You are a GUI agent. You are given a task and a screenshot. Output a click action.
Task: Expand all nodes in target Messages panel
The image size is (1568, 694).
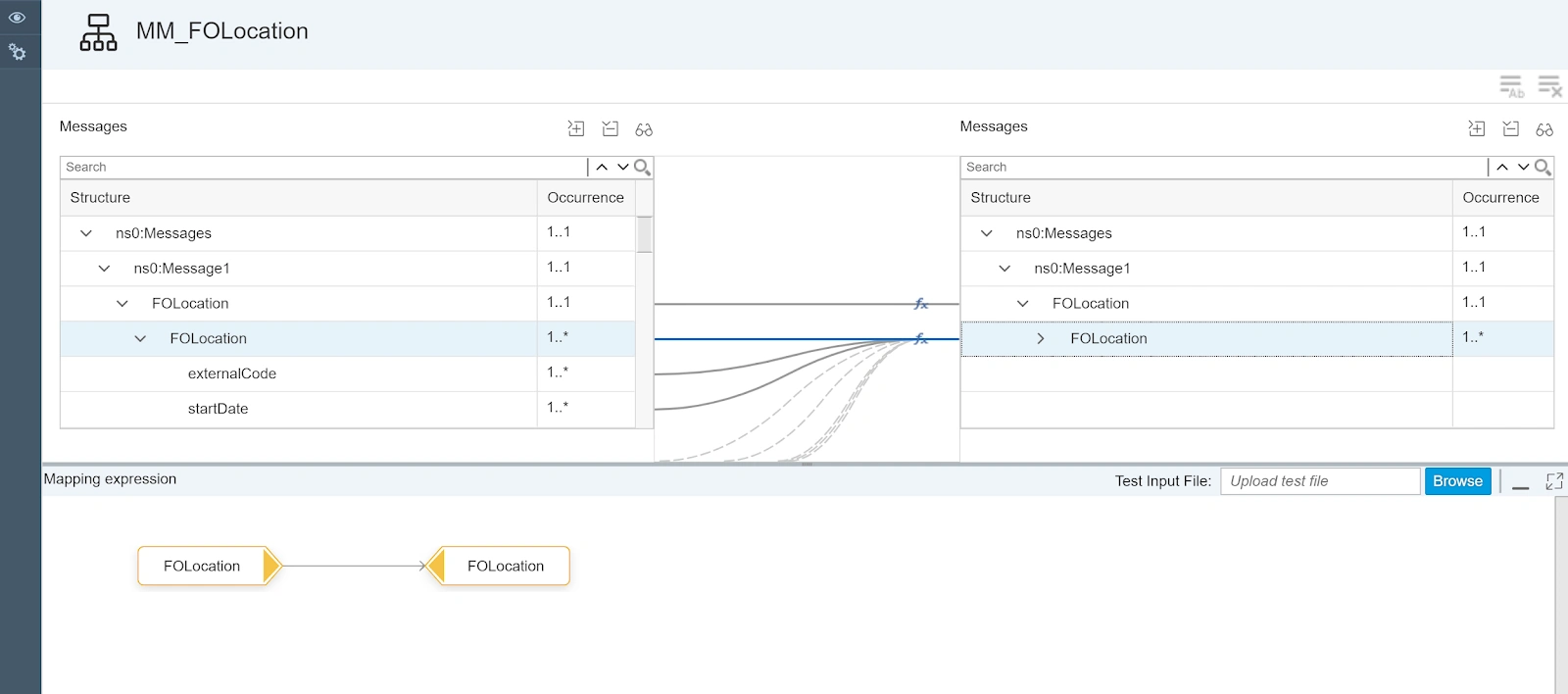[x=1477, y=128]
